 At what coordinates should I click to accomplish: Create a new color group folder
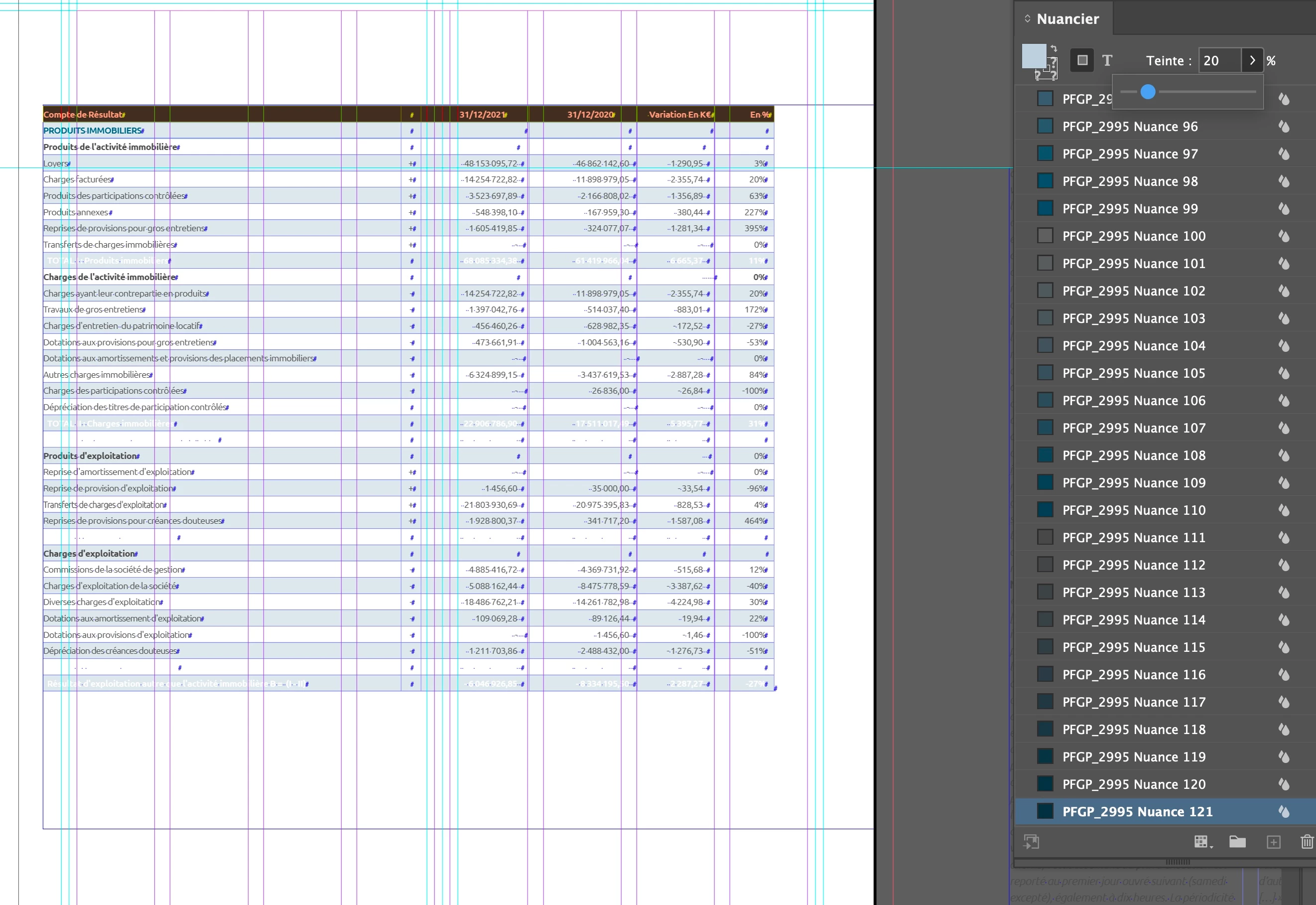(1237, 842)
